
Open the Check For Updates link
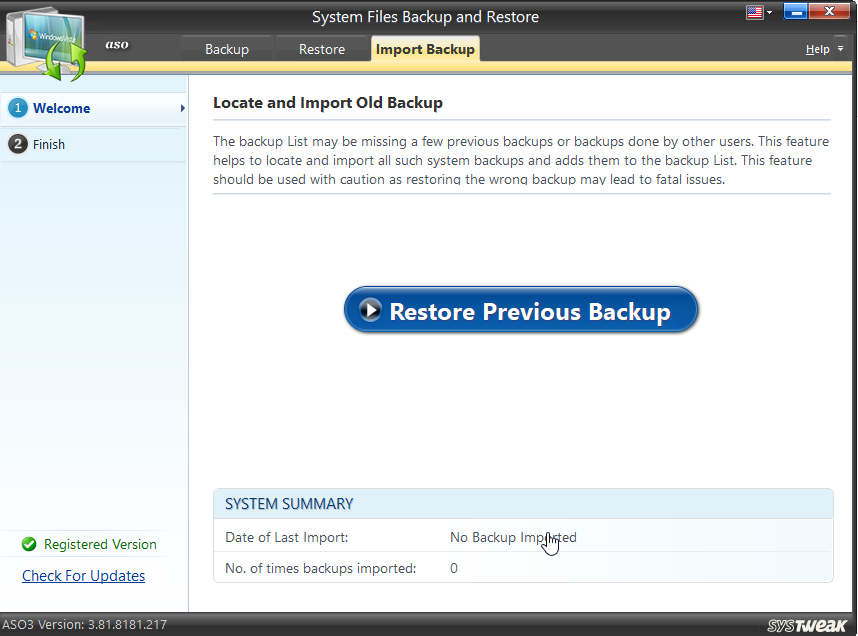pos(83,575)
